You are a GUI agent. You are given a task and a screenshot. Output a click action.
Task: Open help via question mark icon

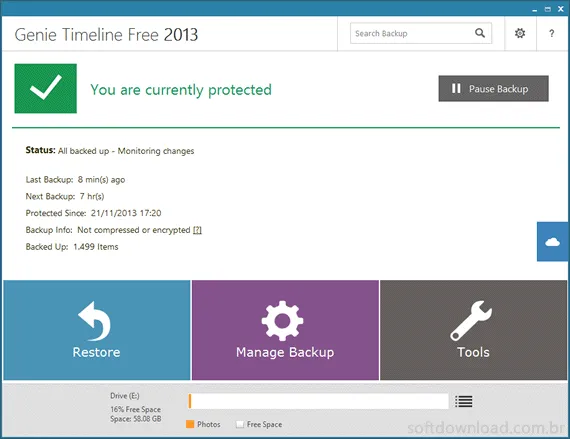(x=551, y=33)
